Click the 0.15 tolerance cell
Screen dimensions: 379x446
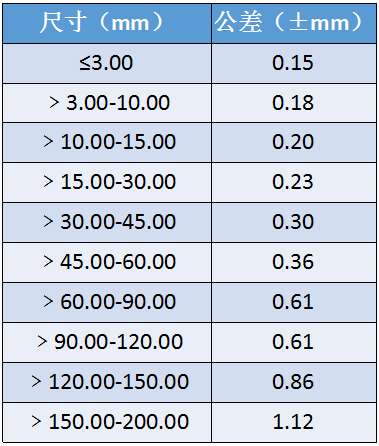coord(294,63)
